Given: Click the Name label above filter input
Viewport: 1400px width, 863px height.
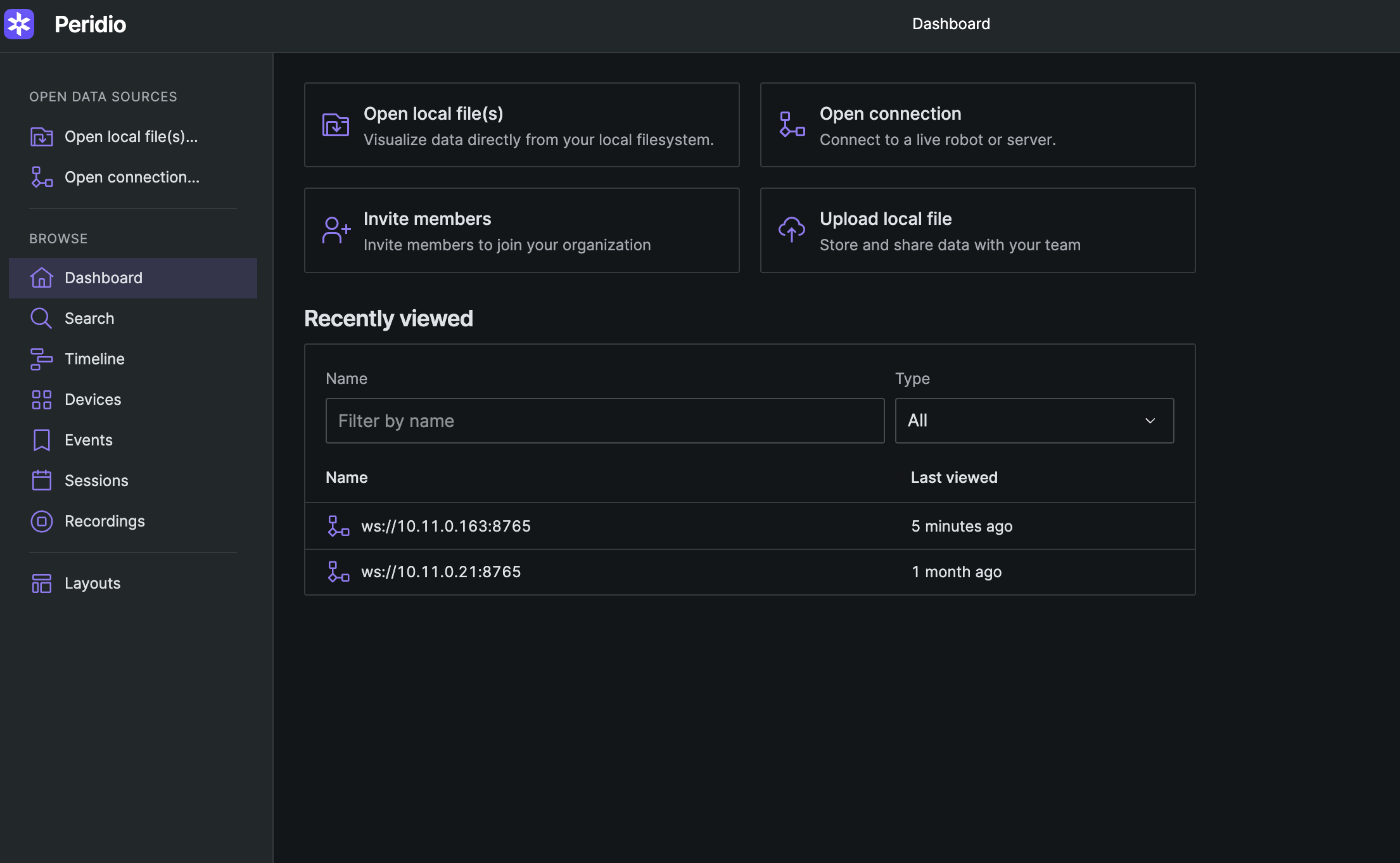Looking at the screenshot, I should (x=347, y=378).
